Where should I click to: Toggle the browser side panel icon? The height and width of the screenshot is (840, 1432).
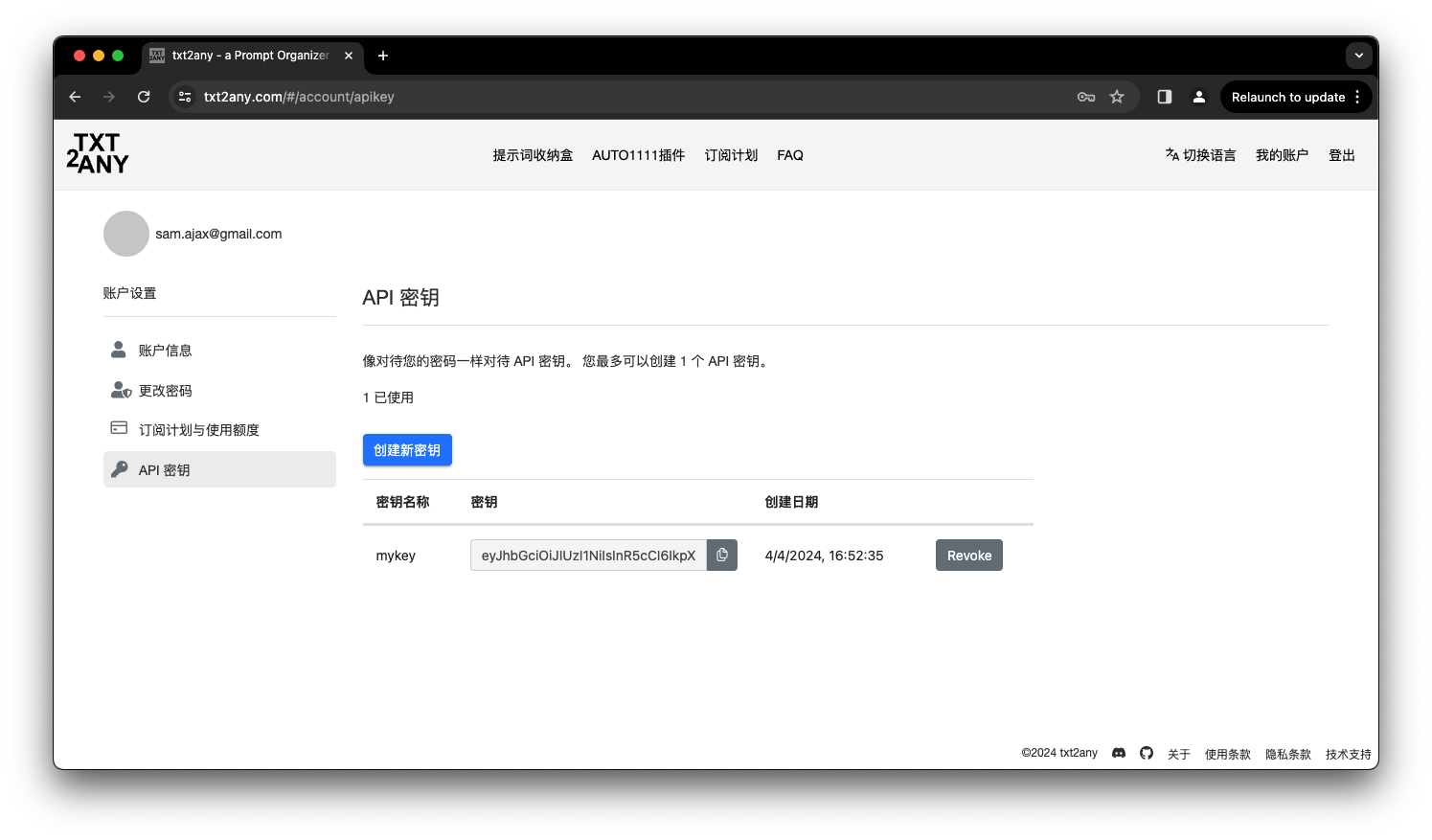coord(1165,97)
